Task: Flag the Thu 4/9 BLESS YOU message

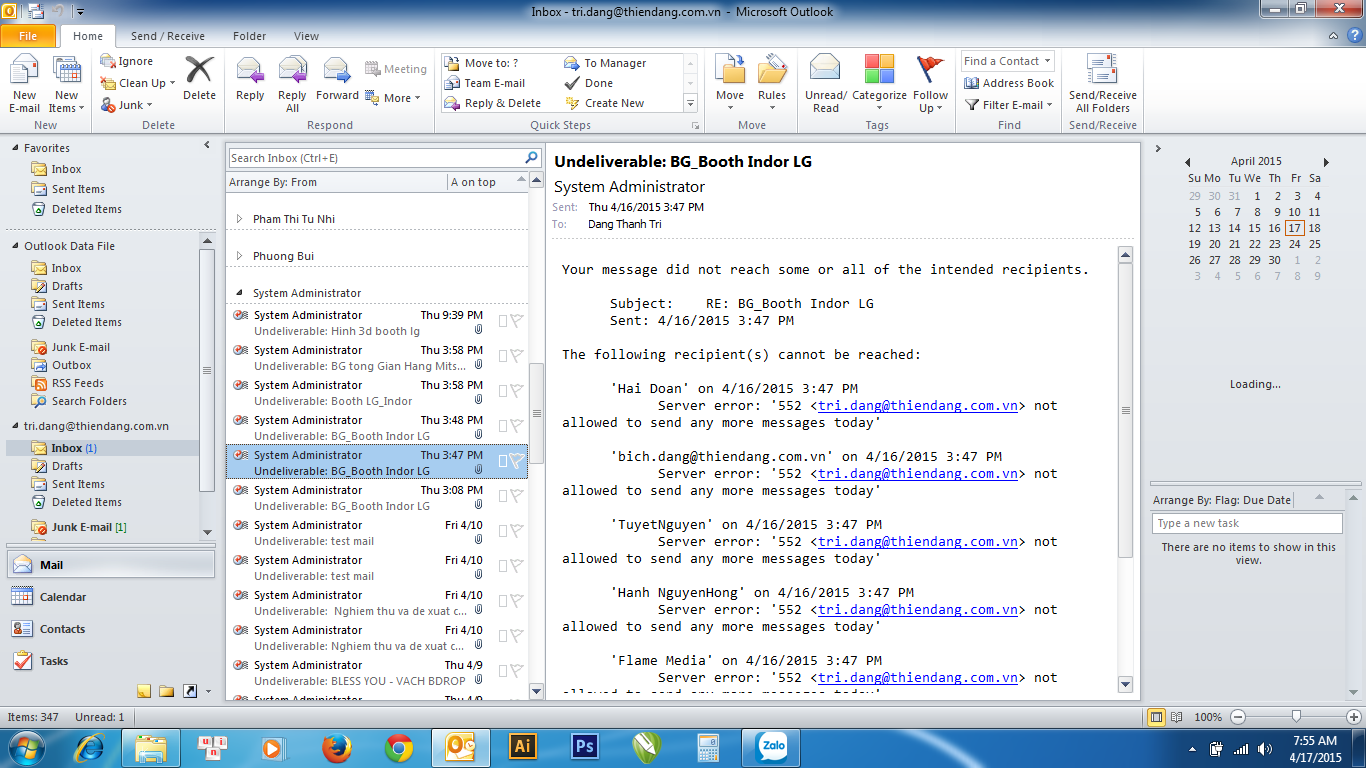Action: pos(517,671)
